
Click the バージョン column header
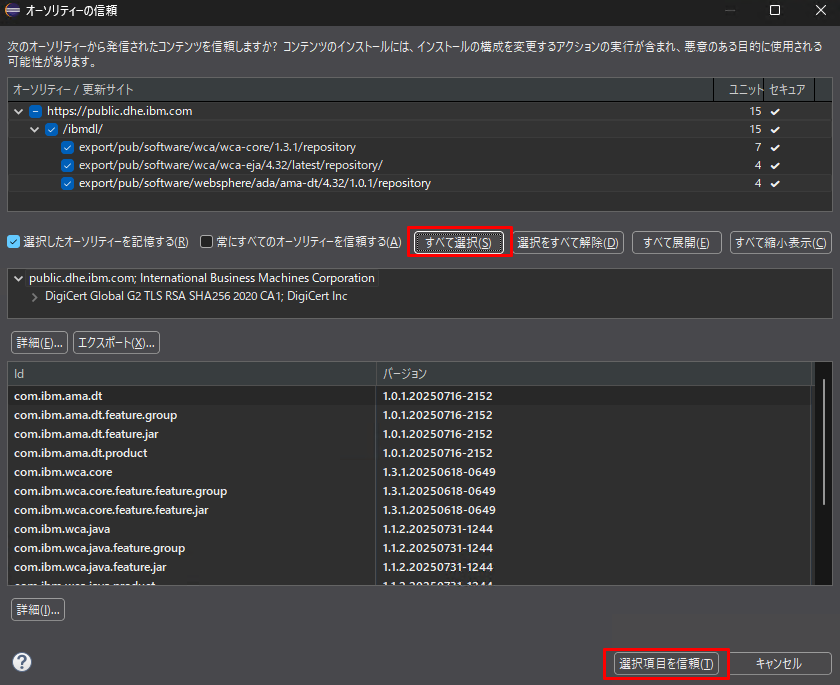click(x=594, y=374)
